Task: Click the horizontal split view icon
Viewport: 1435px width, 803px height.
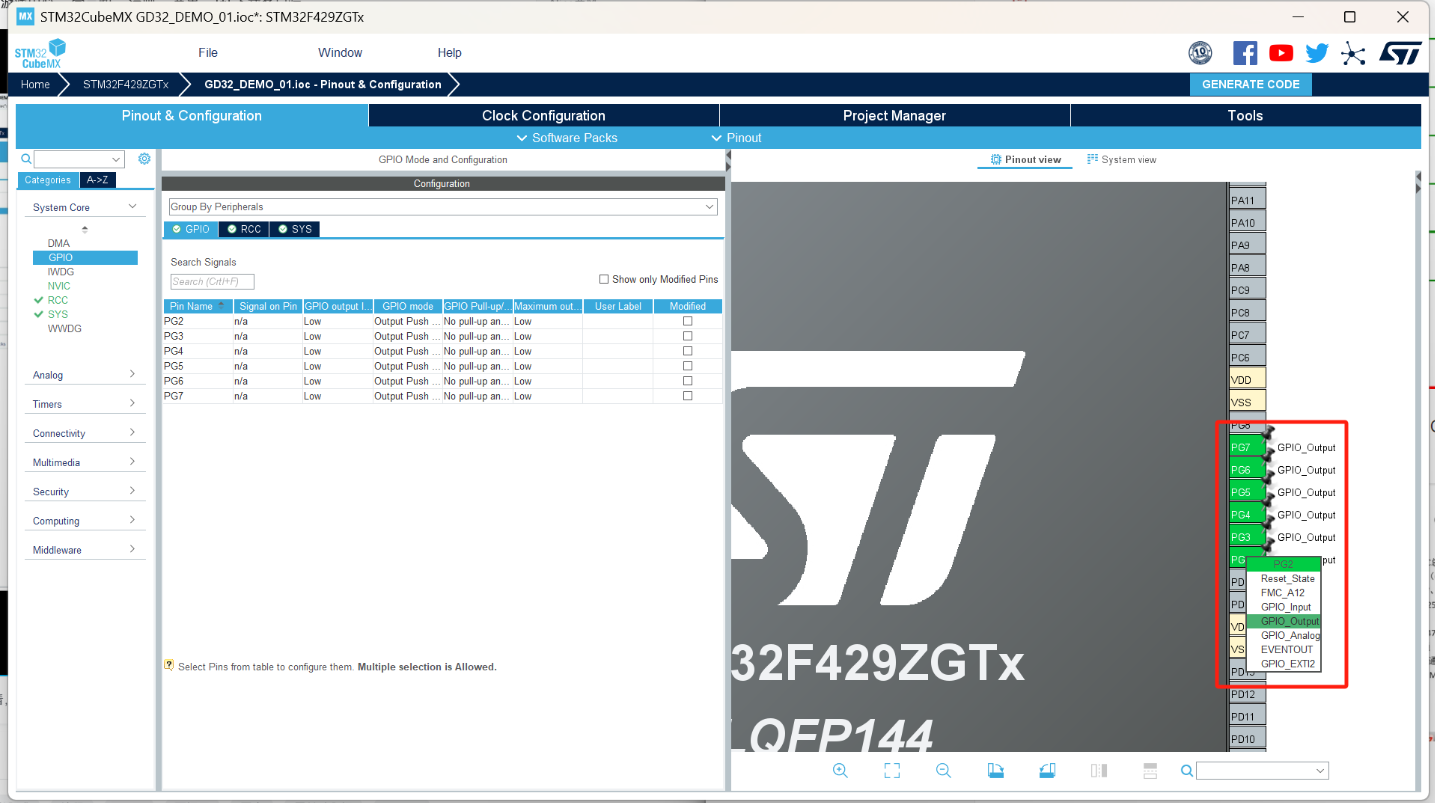Action: point(1150,770)
